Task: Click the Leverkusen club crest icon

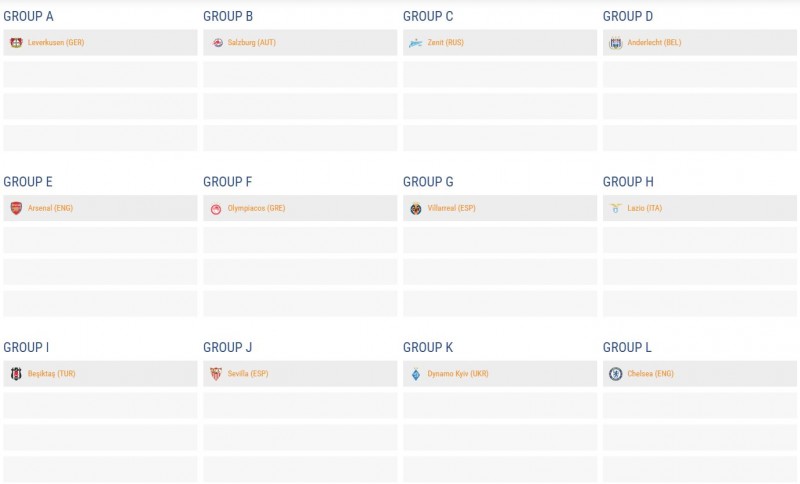Action: (16, 43)
